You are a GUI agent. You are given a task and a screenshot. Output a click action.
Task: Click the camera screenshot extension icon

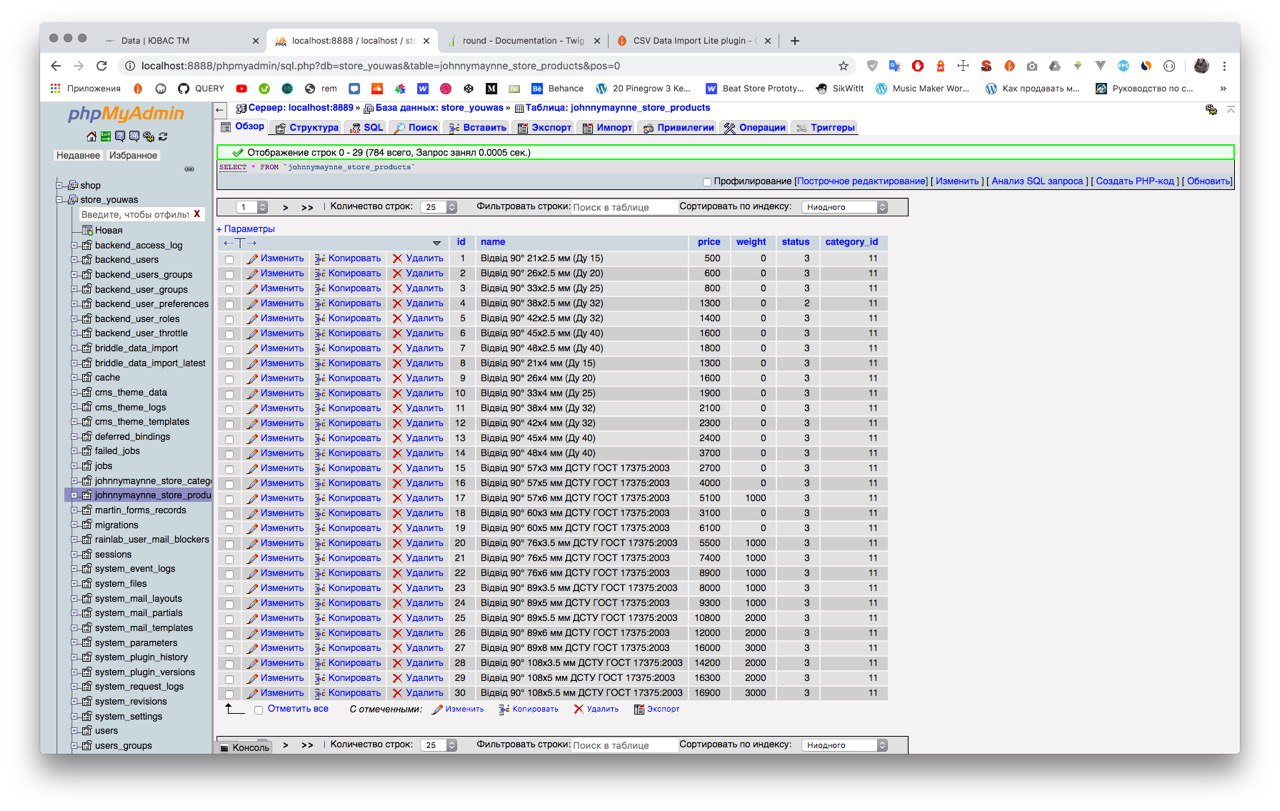click(1031, 66)
